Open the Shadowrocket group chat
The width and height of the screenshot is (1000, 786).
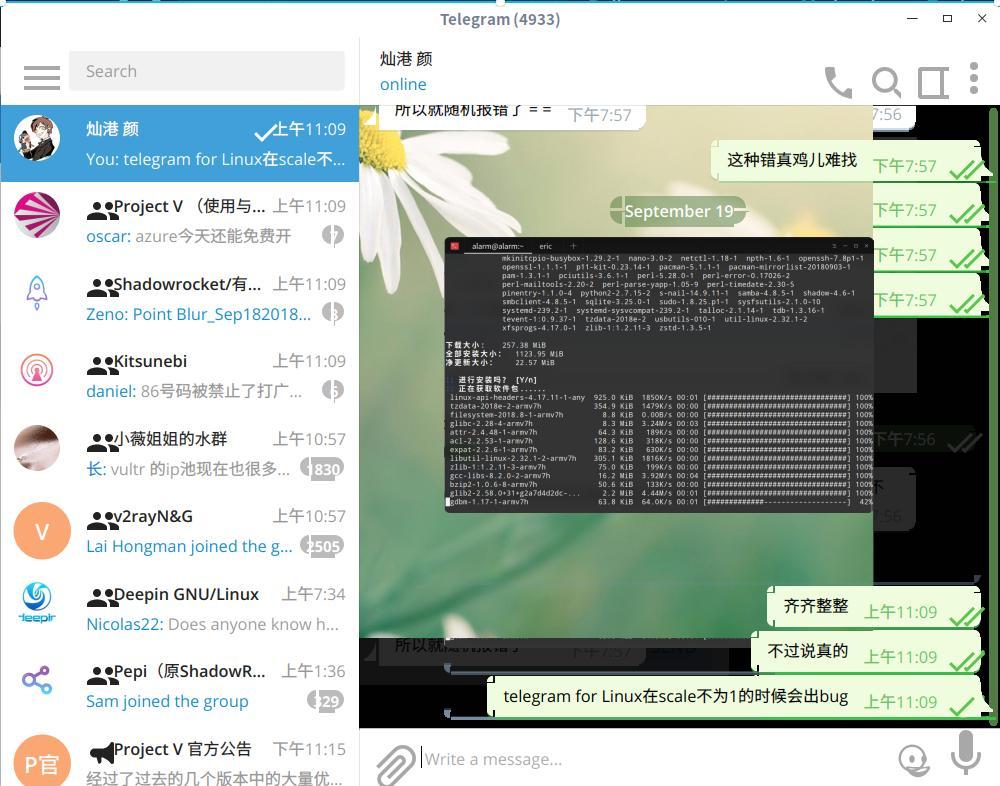[x=180, y=298]
